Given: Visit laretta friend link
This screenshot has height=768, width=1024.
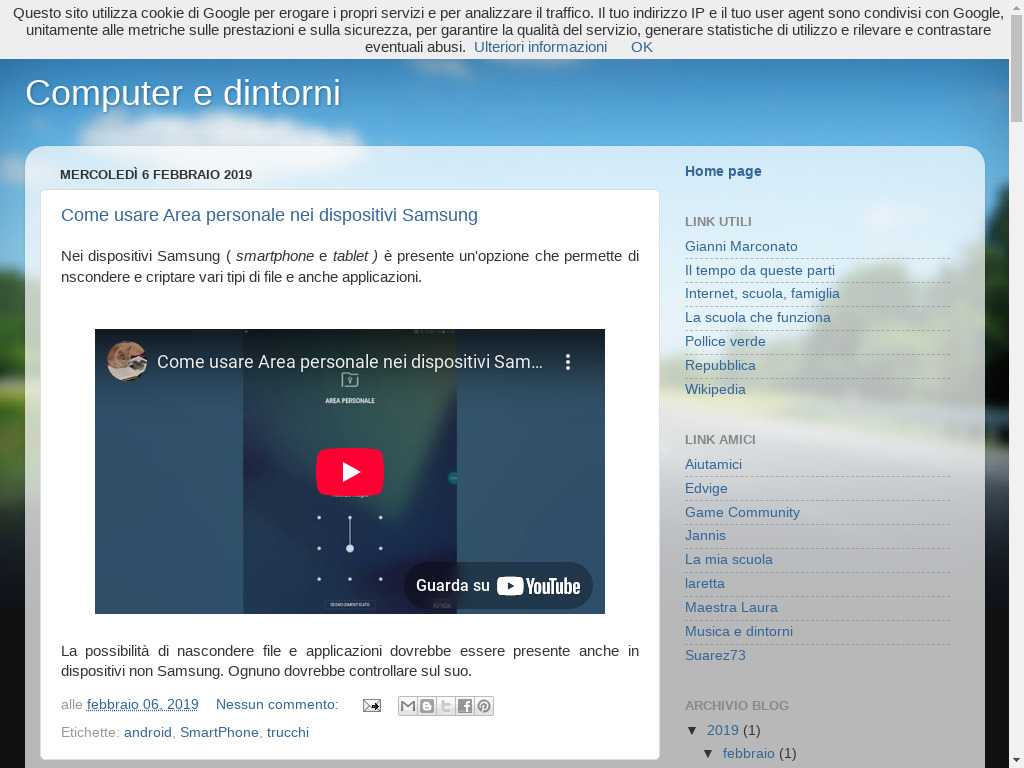Looking at the screenshot, I should click(x=705, y=584).
